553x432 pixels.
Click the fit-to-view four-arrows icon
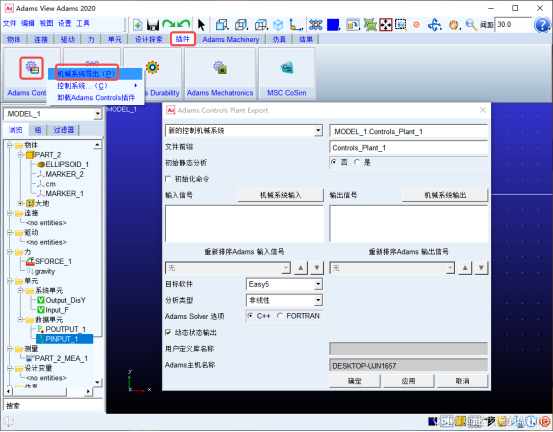click(x=386, y=25)
